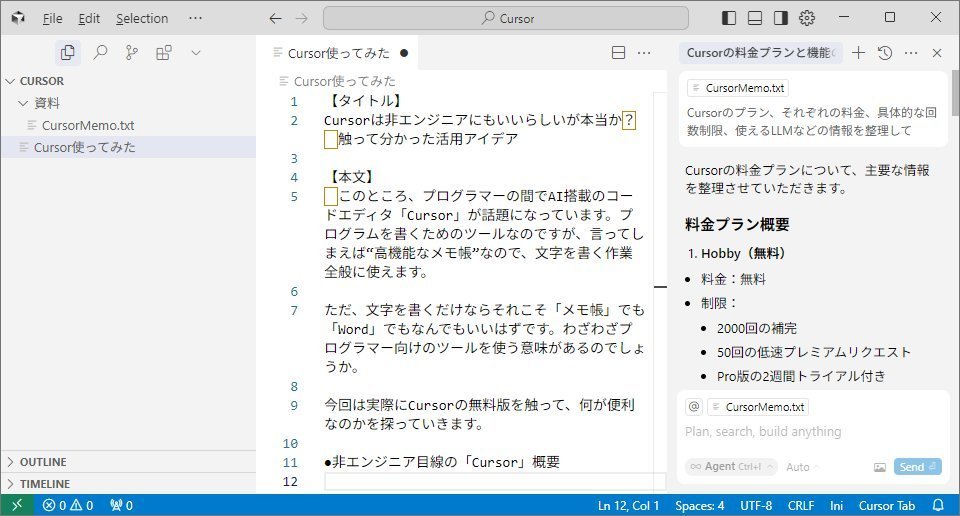Open editor more actions ellipsis
This screenshot has height=516, width=960.
[644, 53]
